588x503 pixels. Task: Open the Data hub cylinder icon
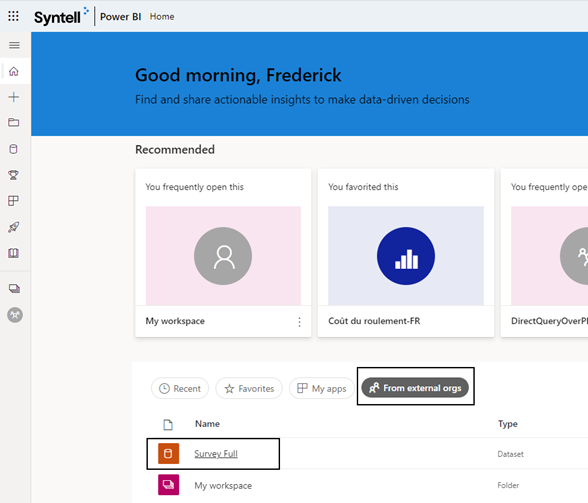14,149
